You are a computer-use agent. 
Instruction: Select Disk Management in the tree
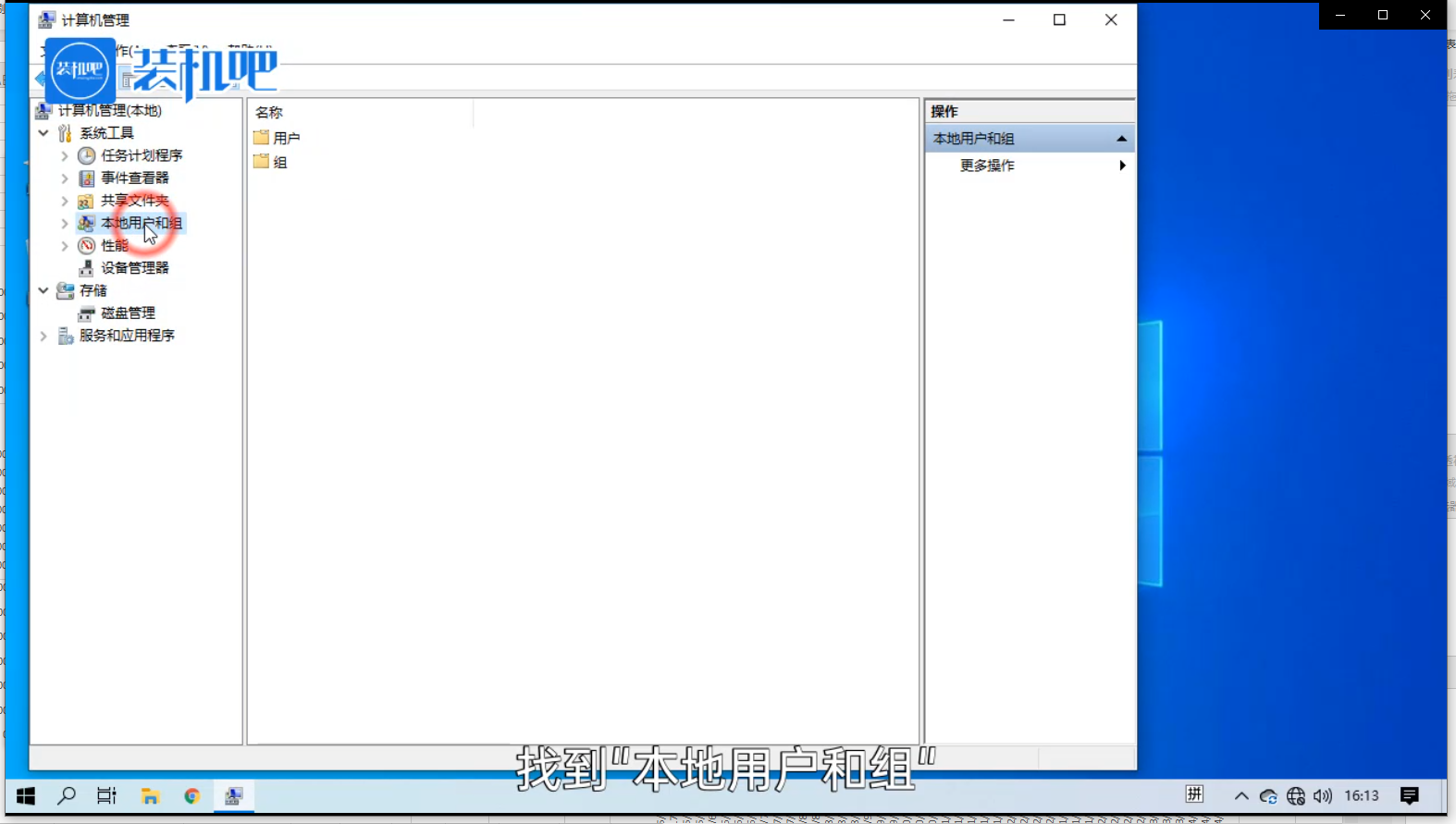pos(128,314)
